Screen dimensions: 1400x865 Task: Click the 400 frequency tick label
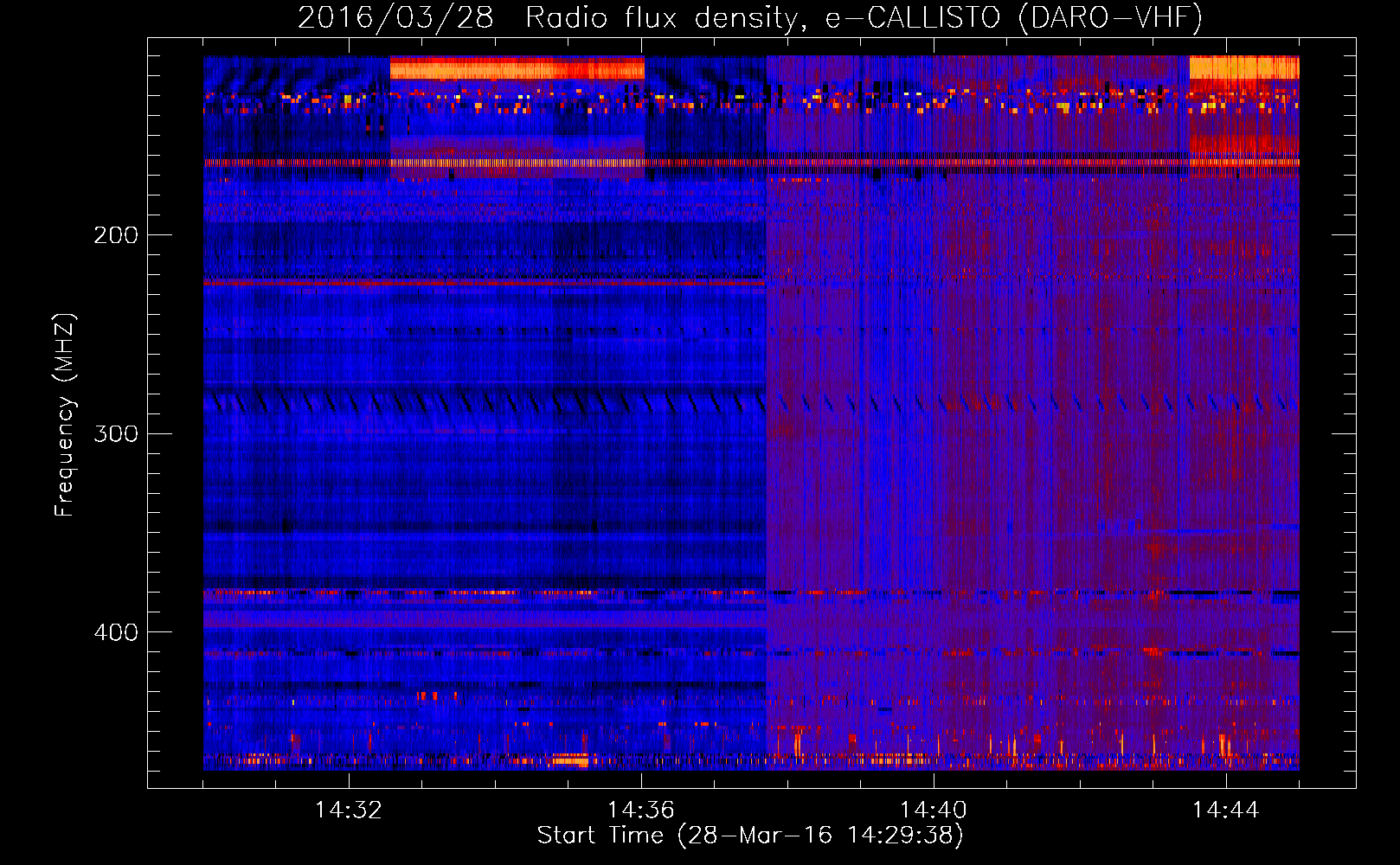pos(116,633)
